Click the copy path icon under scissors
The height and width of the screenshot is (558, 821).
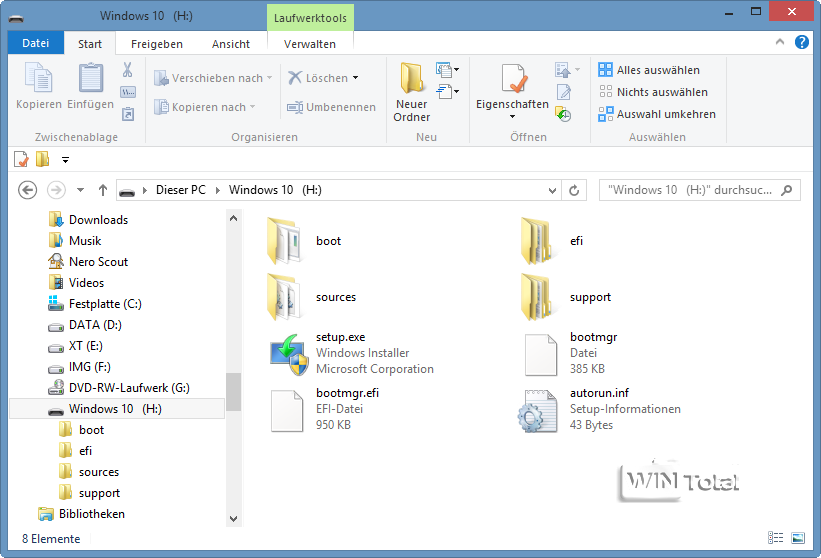coord(128,92)
